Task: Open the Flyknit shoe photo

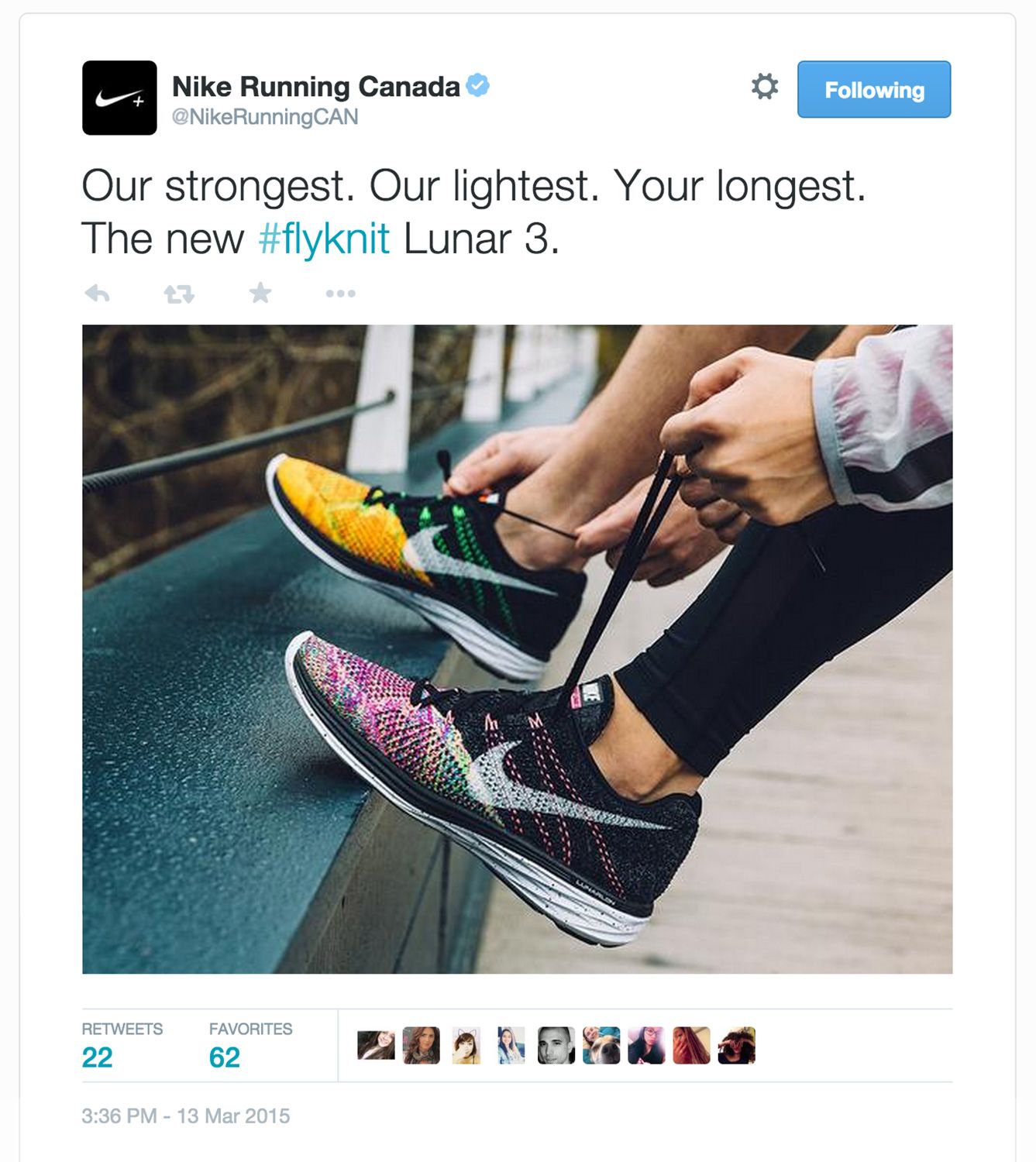Action: [518, 649]
